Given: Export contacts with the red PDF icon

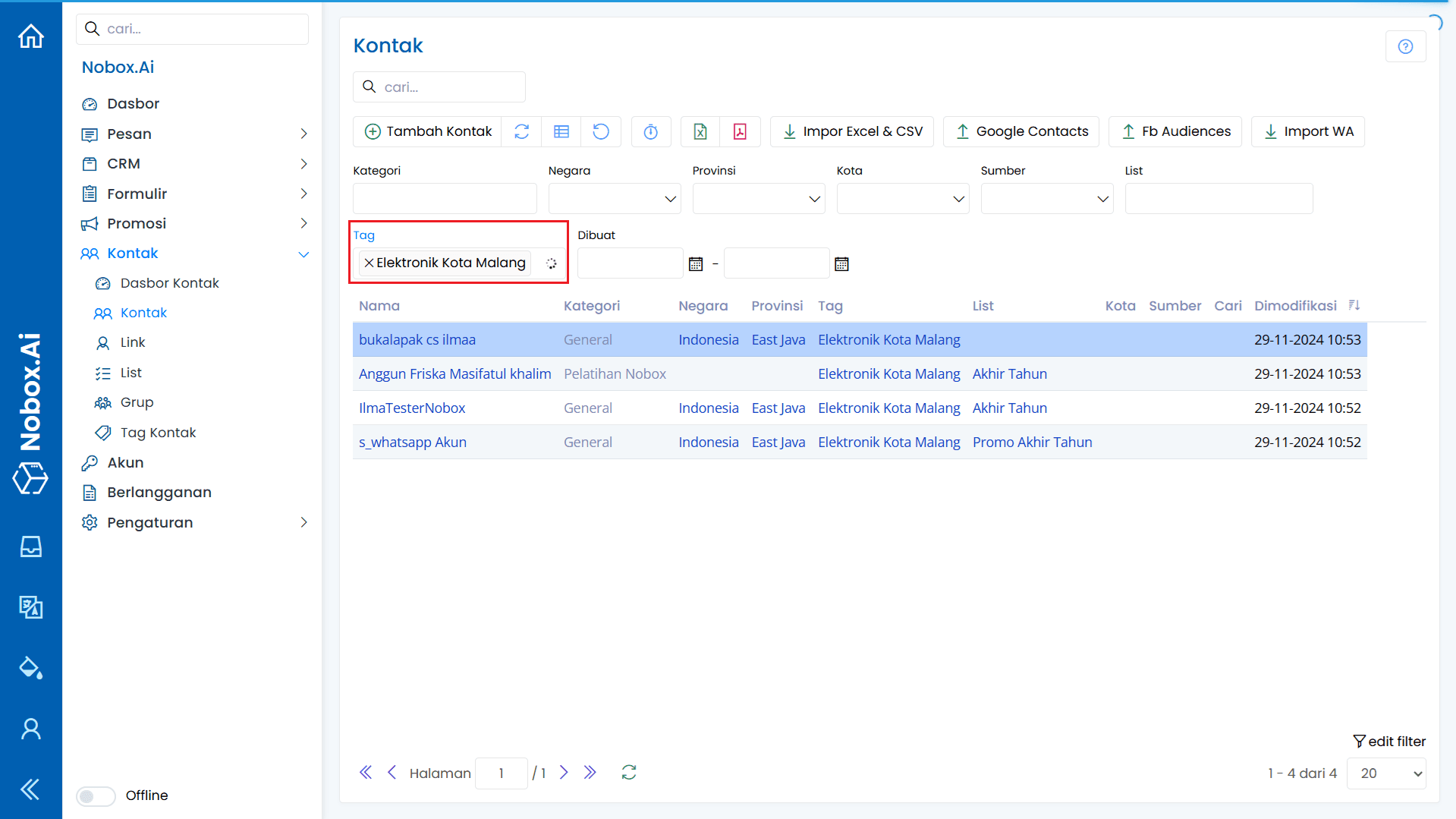Looking at the screenshot, I should point(741,131).
